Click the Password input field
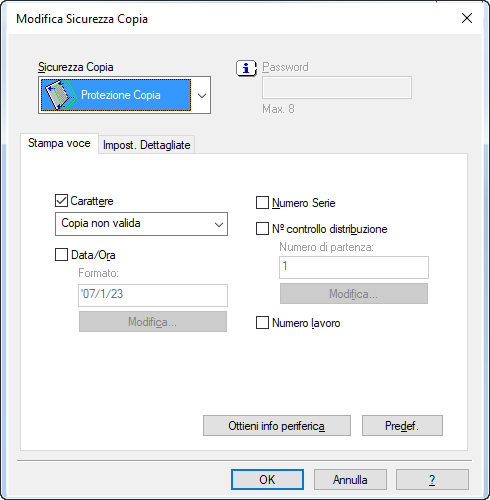This screenshot has width=490, height=500. point(337,88)
